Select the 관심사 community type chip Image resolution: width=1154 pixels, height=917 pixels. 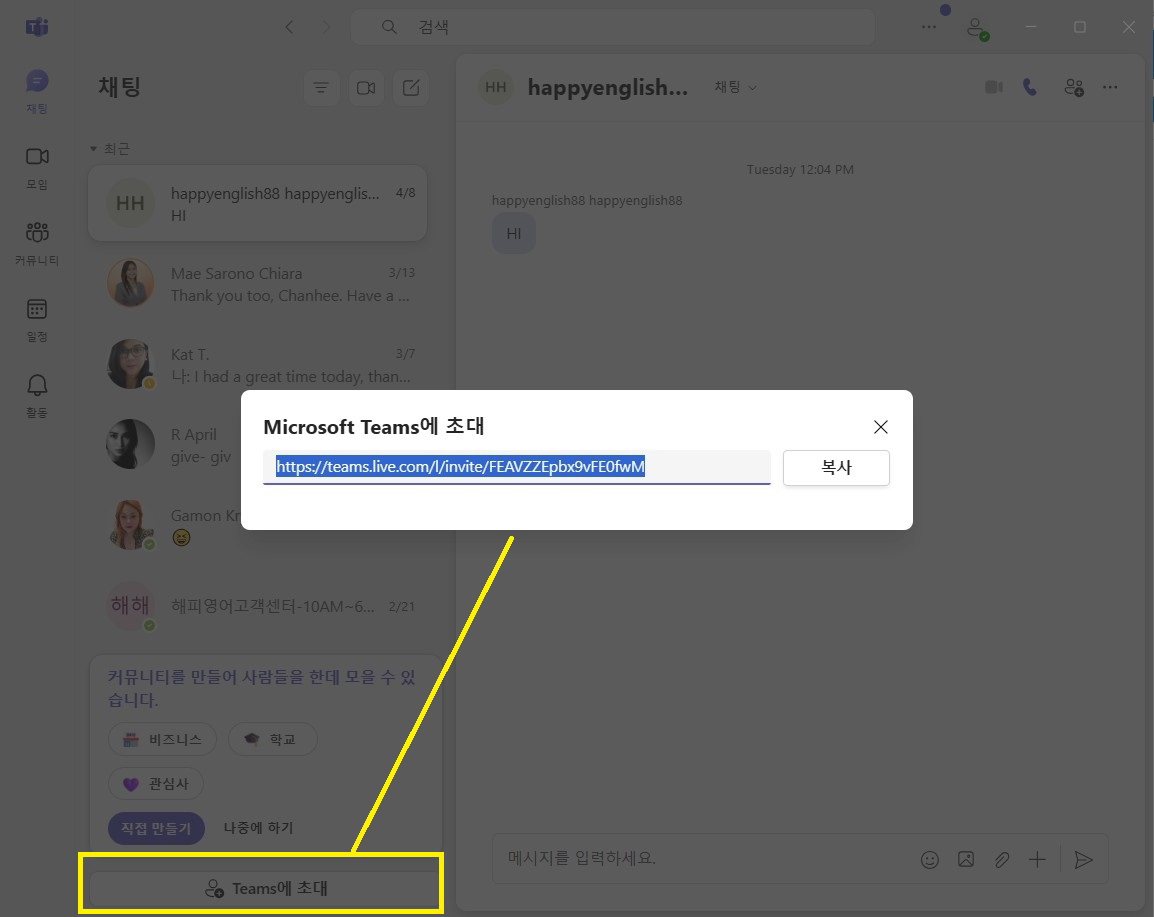click(155, 784)
